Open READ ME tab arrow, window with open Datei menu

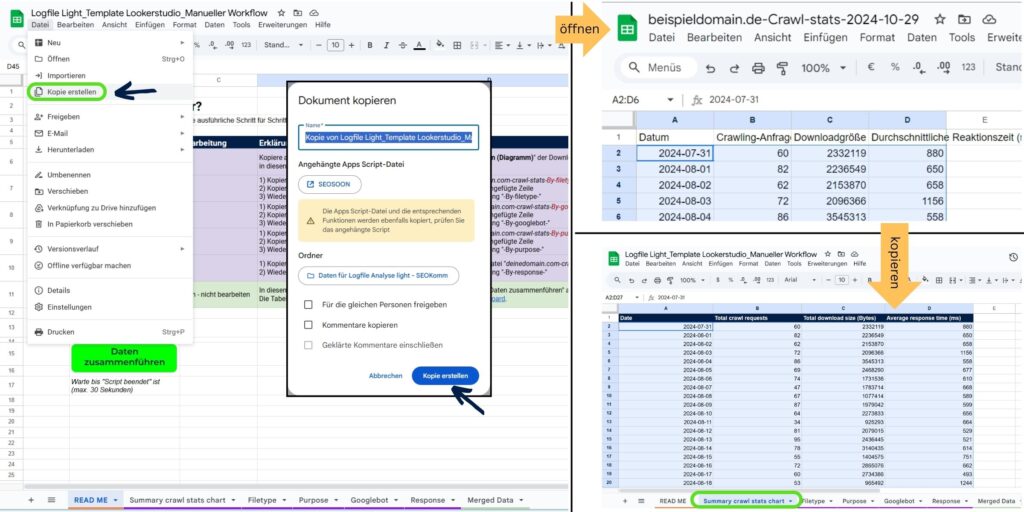[x=116, y=500]
